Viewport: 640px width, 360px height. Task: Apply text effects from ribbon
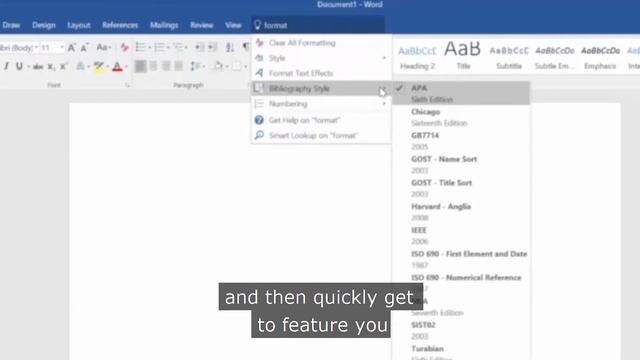80,66
